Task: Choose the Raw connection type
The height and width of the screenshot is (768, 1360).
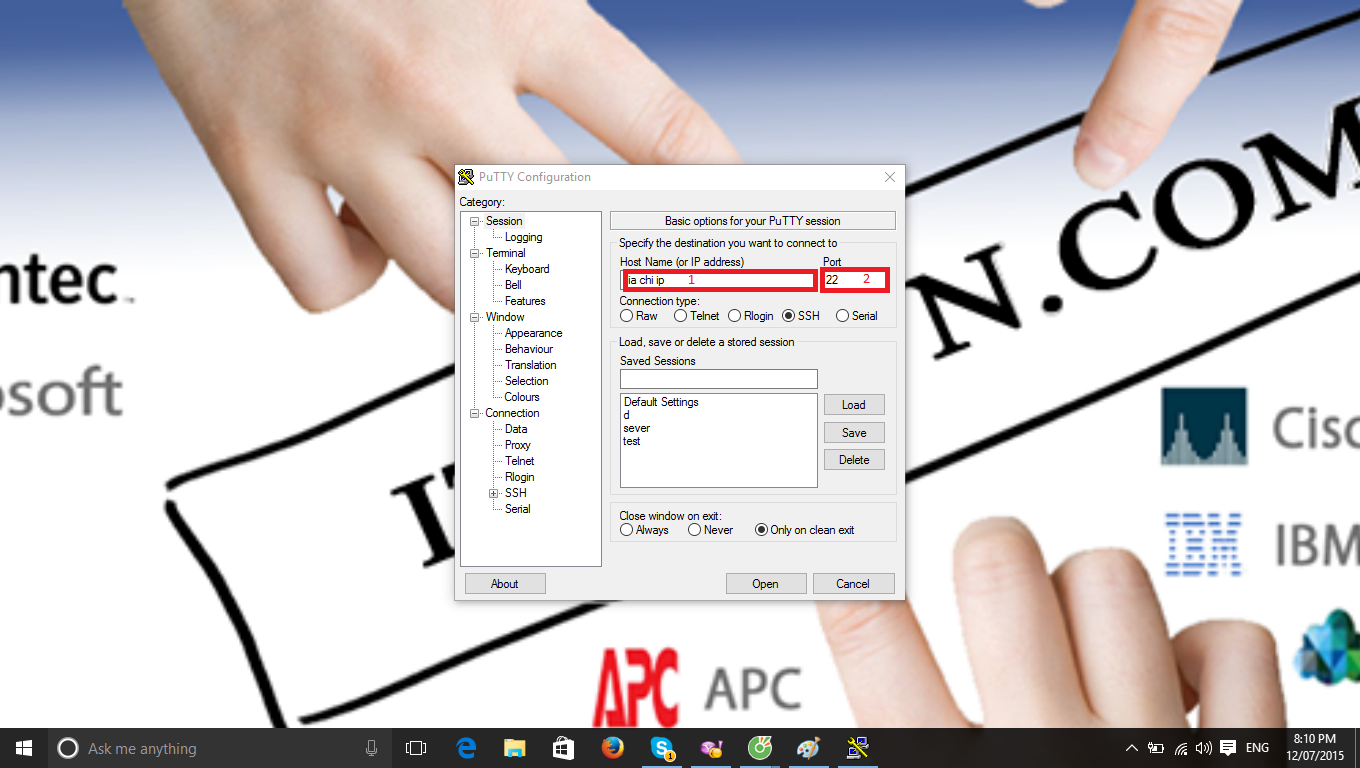Action: point(627,316)
